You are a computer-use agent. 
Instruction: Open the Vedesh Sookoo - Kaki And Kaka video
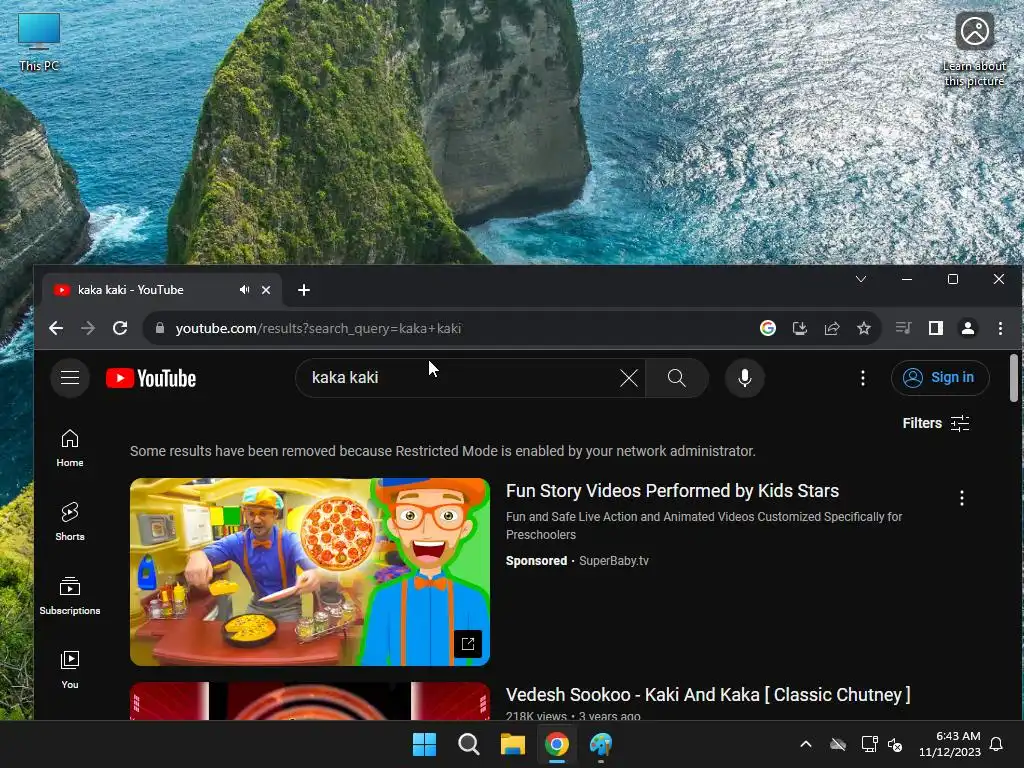(708, 695)
